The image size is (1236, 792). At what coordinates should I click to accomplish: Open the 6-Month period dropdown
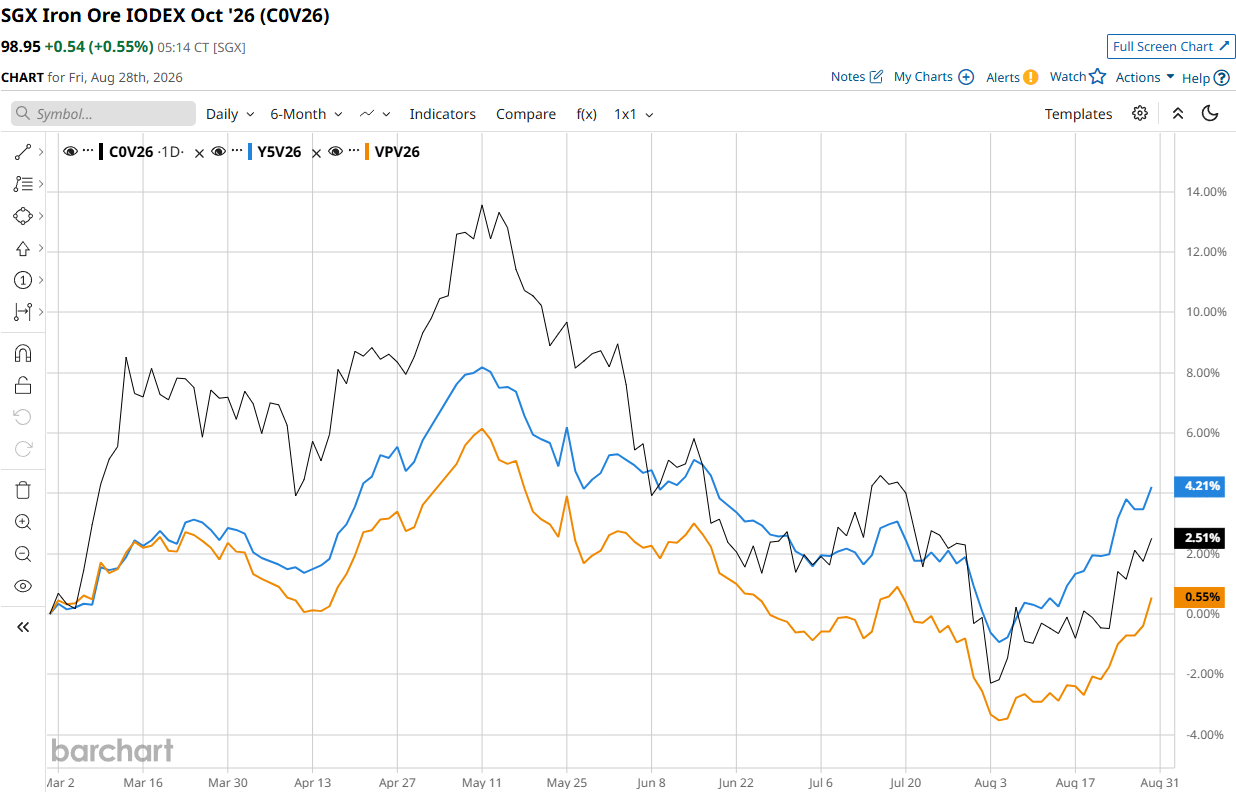click(306, 114)
